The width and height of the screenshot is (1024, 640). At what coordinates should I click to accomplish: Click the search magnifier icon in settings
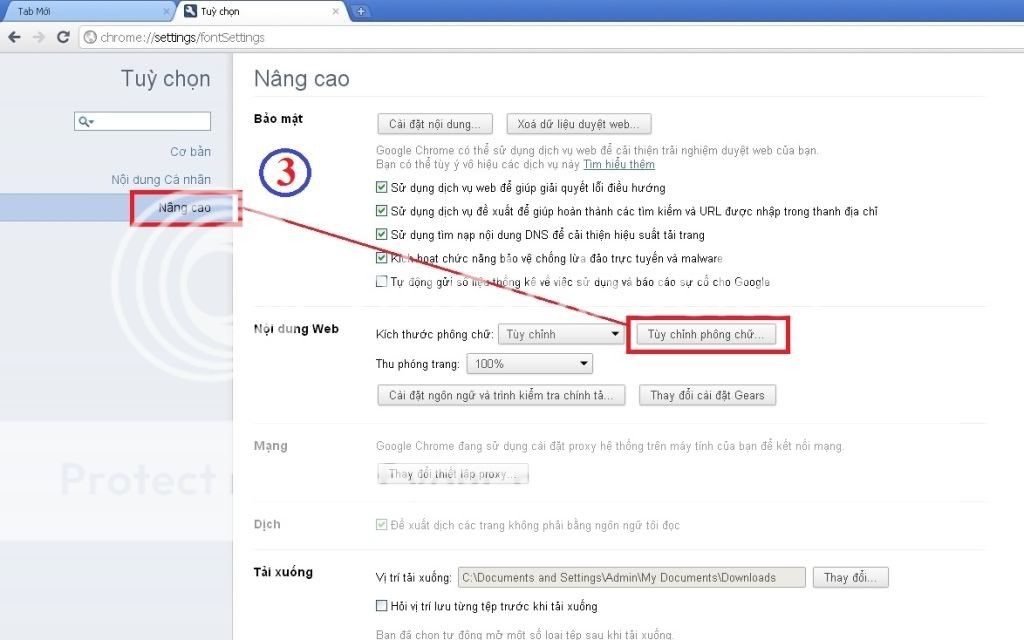(87, 122)
